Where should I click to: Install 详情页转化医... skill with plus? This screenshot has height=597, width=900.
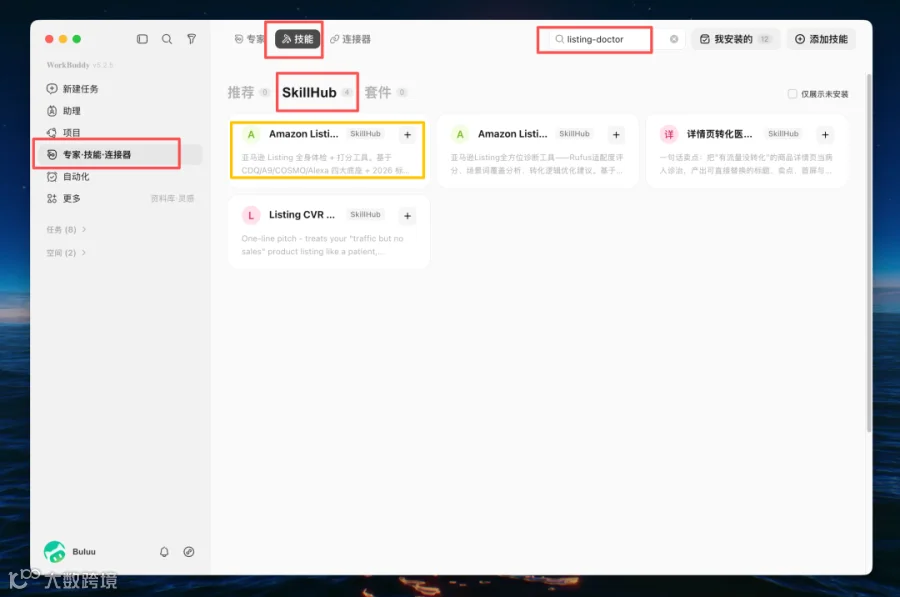[825, 135]
